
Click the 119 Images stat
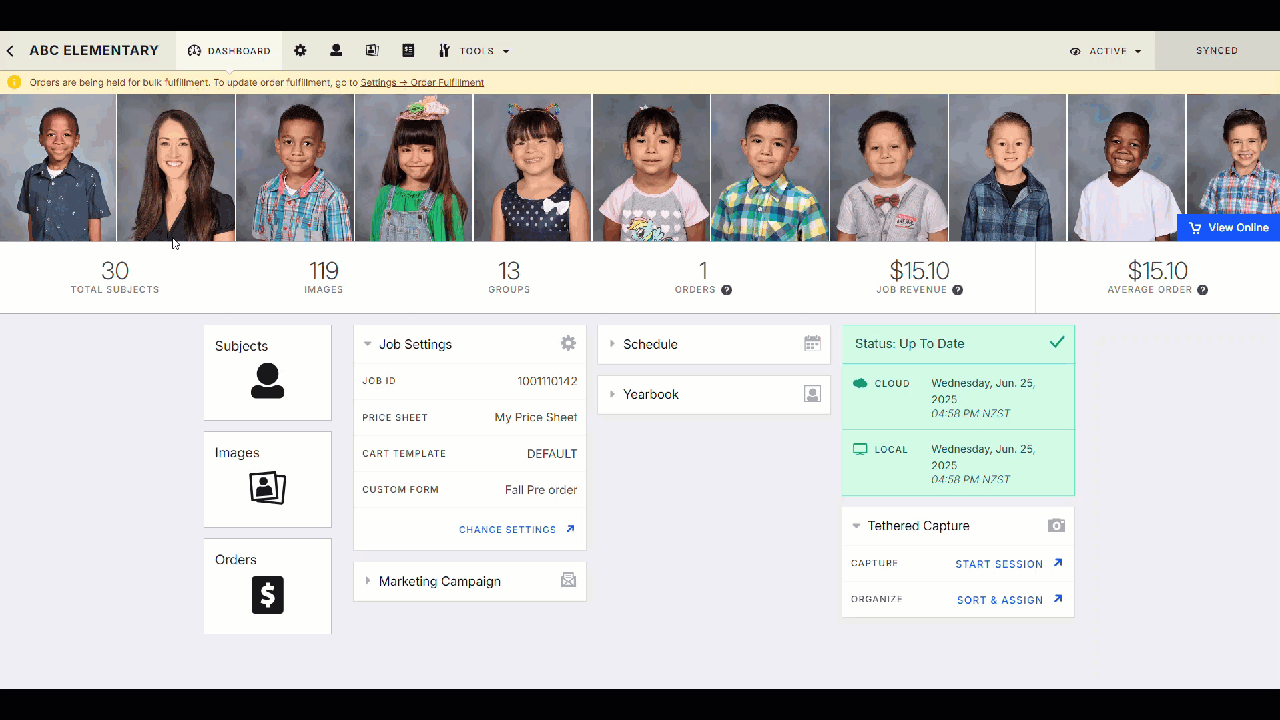(x=324, y=278)
